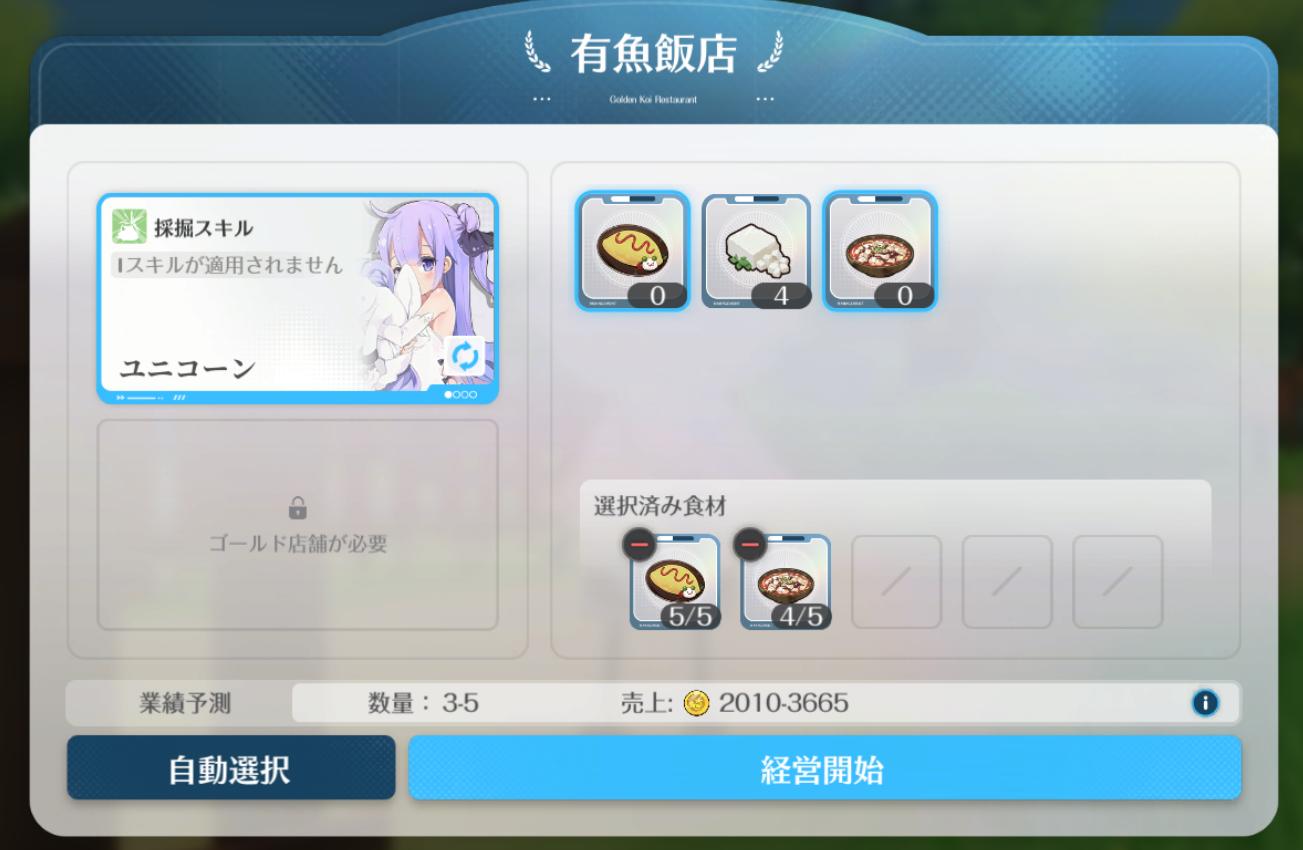Image resolution: width=1303 pixels, height=850 pixels.
Task: Swap character with the blue refresh icon
Action: 464,357
